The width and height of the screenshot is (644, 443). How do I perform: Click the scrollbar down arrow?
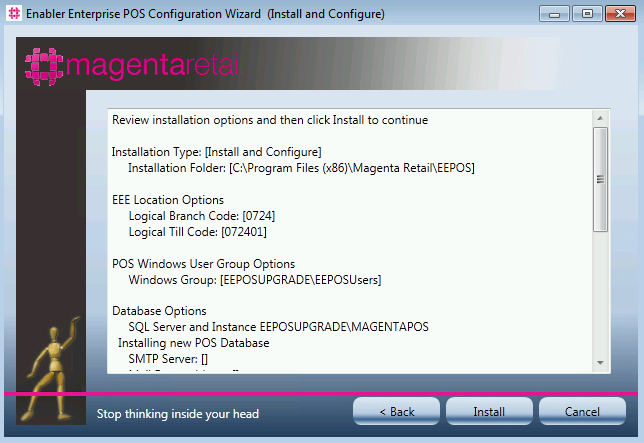[600, 363]
